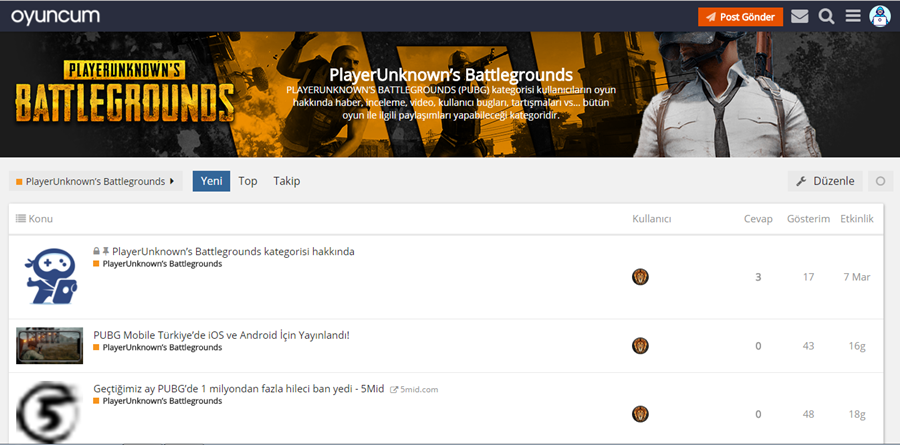Click the PUBG Battlegrounds banner logo
900x445 pixels.
124,92
